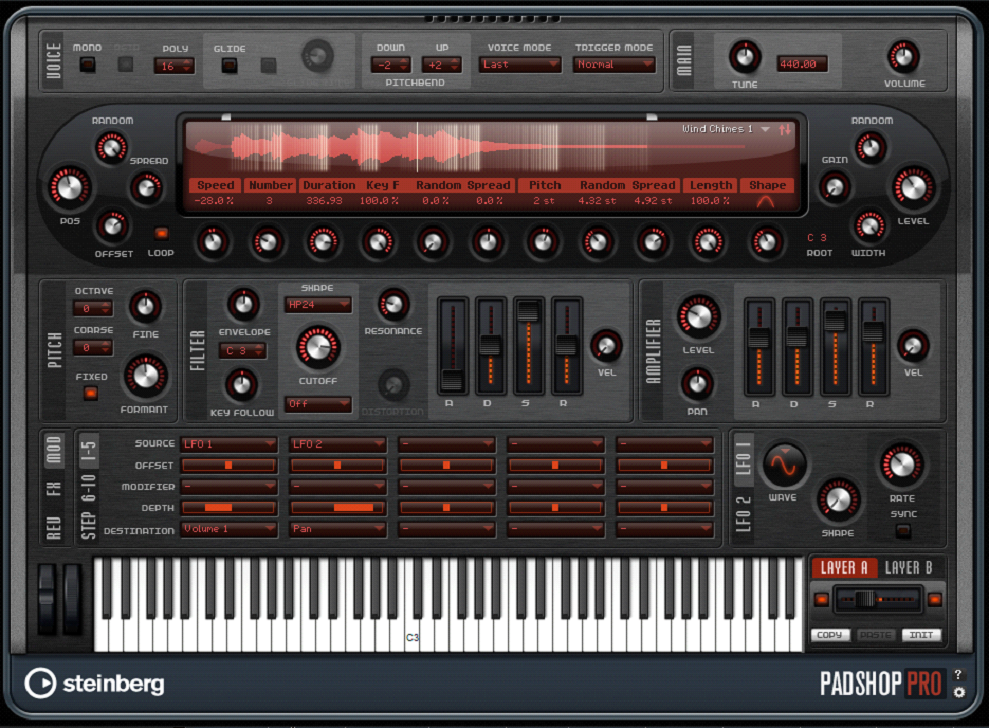The width and height of the screenshot is (989, 728).
Task: Click the filter Resonance knob
Action: [x=393, y=305]
